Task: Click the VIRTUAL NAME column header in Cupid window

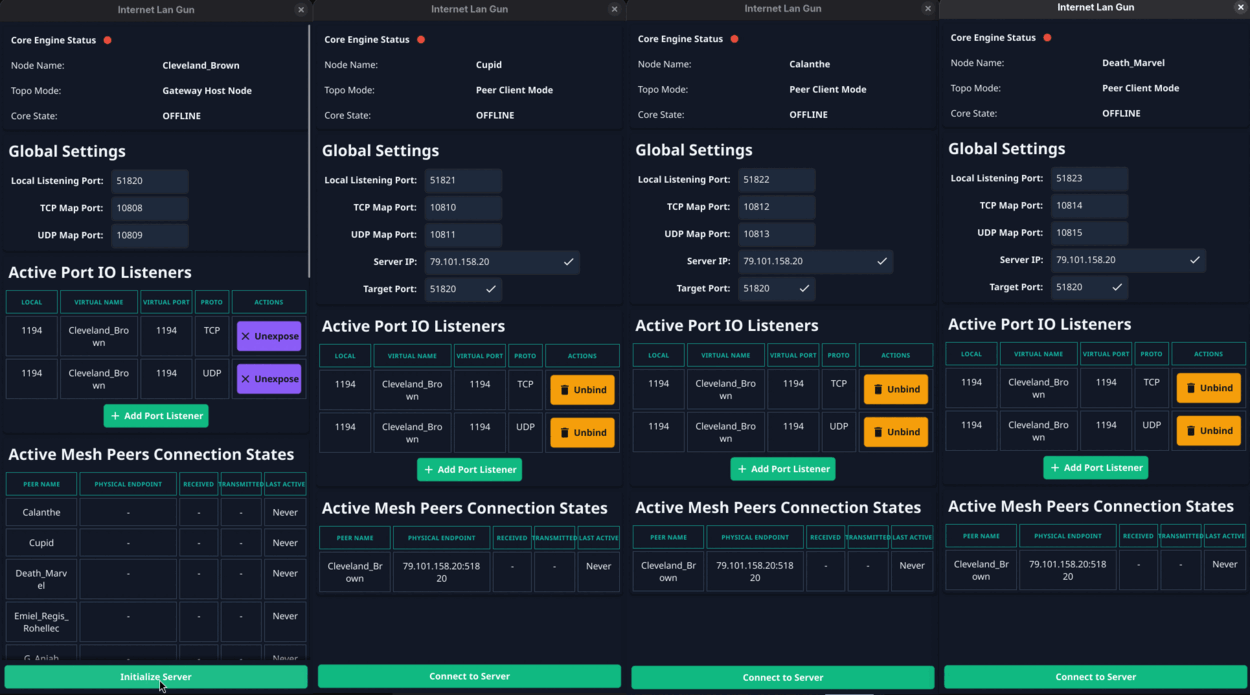Action: [412, 356]
